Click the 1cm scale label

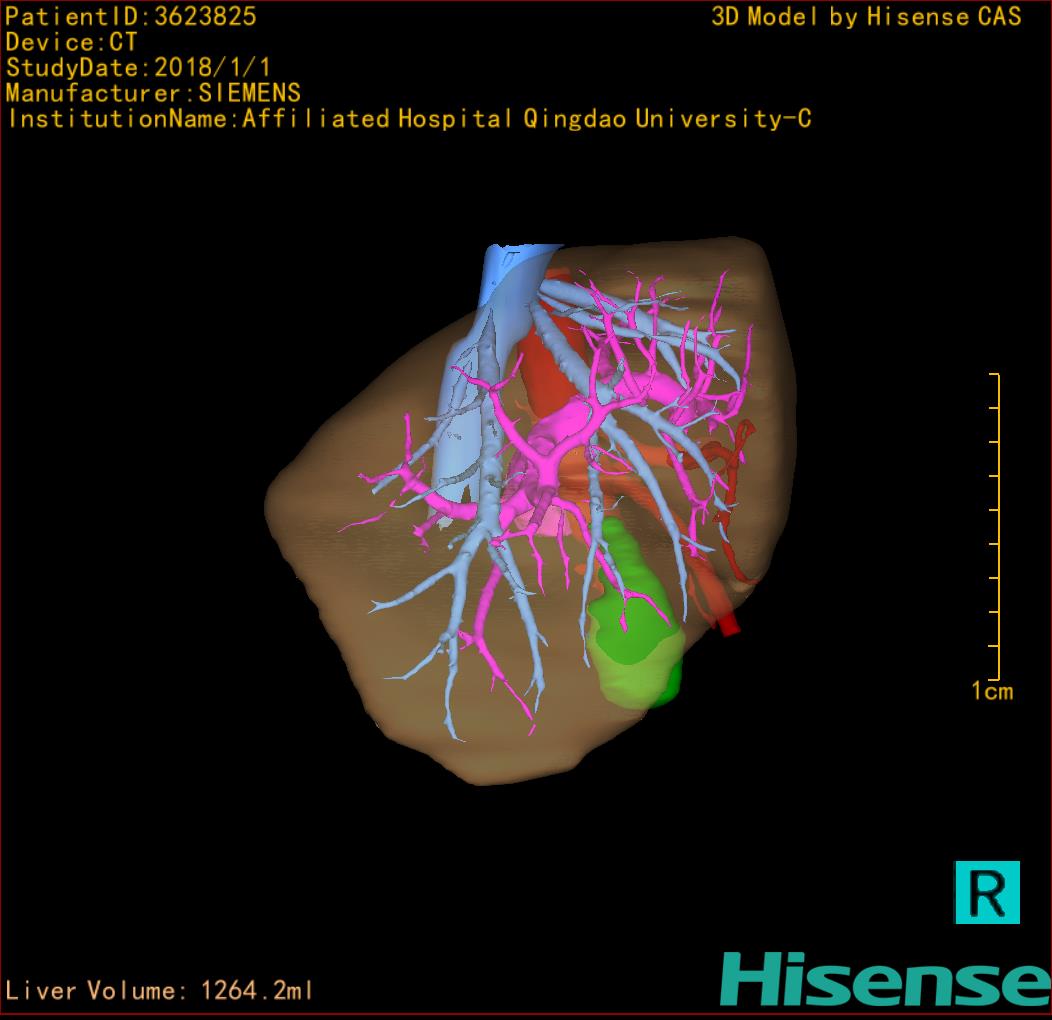991,691
